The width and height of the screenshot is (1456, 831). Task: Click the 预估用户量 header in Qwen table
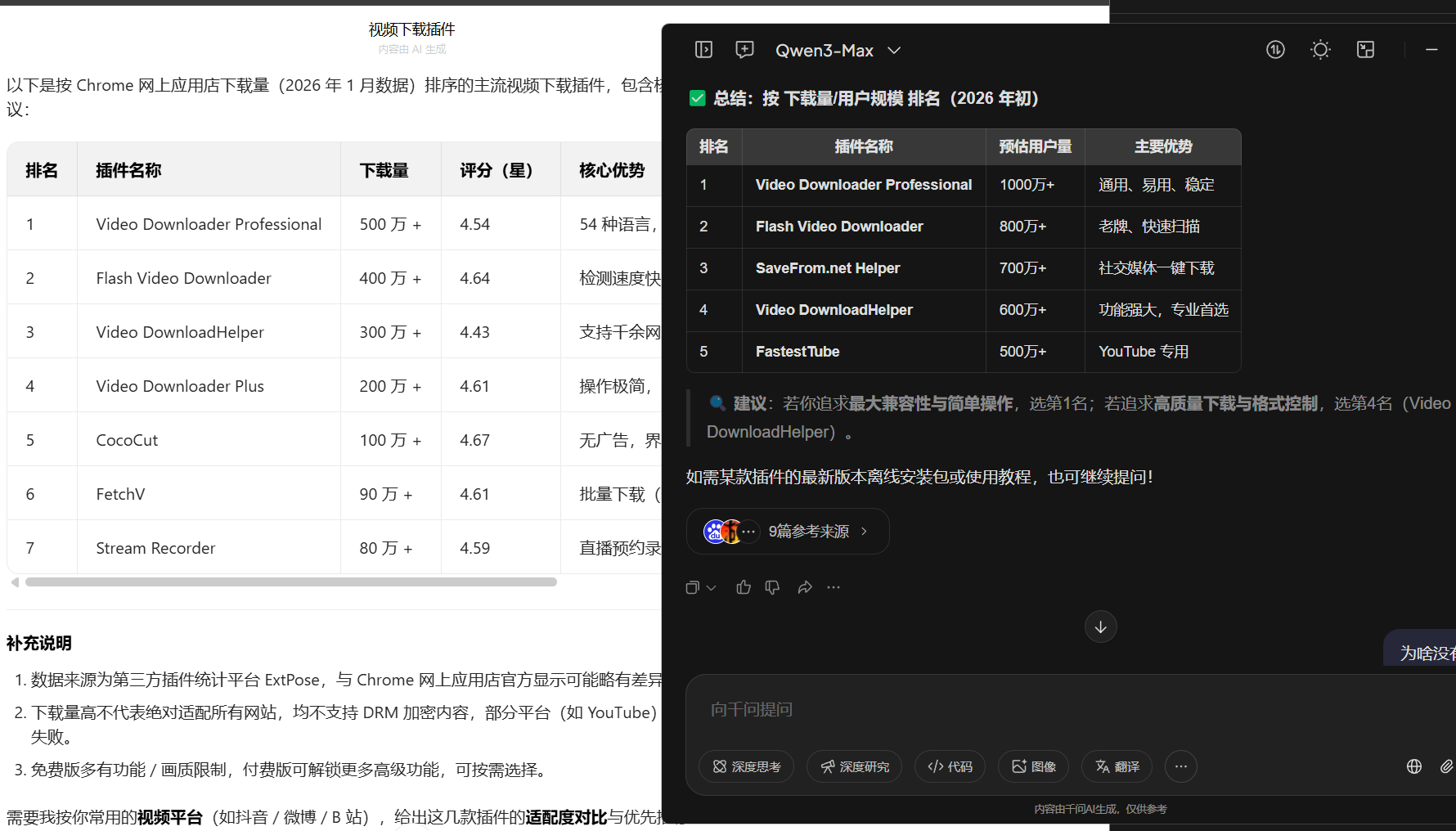[1035, 146]
